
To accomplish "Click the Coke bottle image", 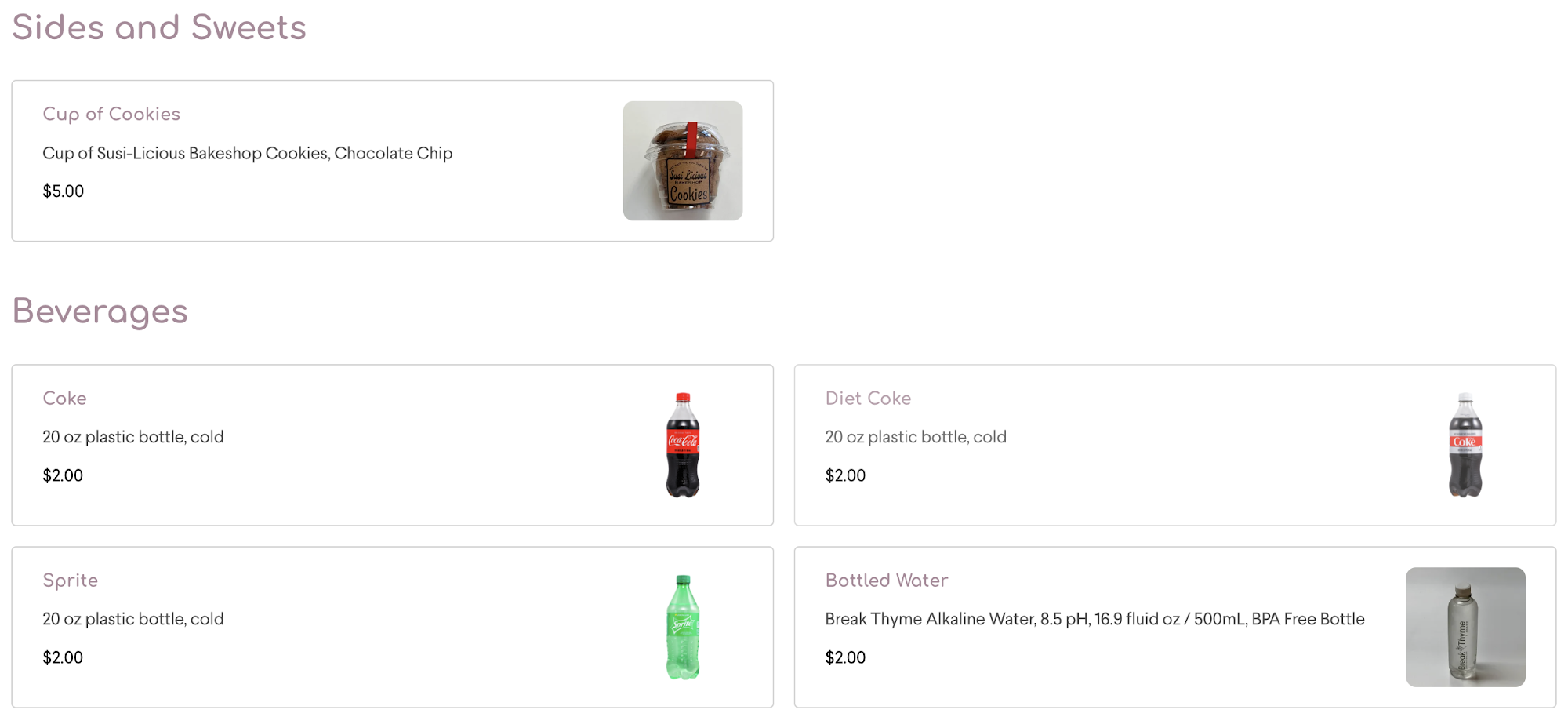I will click(682, 445).
